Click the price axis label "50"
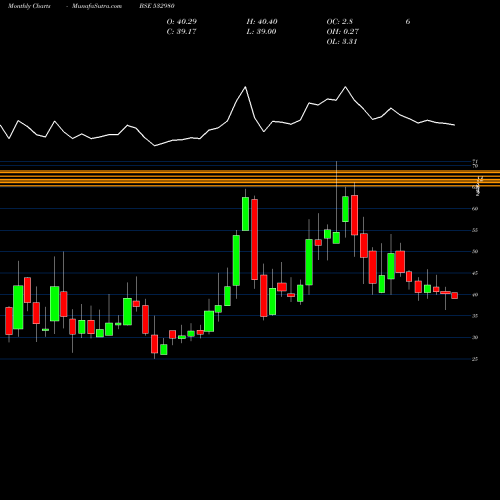Image resolution: width=500 pixels, height=500 pixels. (x=475, y=252)
